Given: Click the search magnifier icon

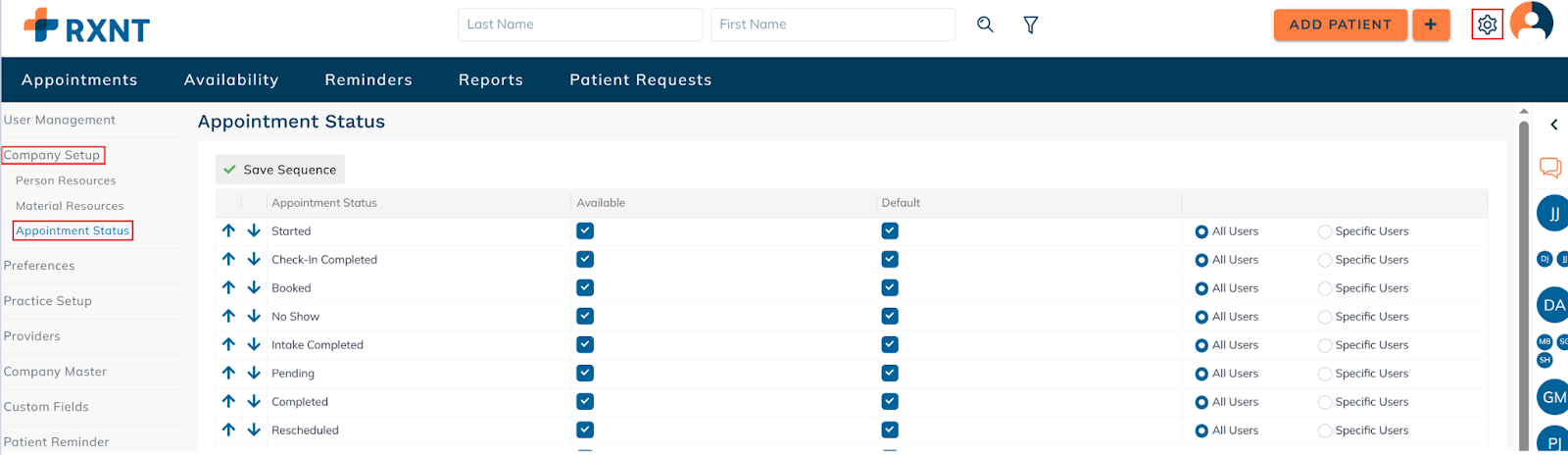Looking at the screenshot, I should [x=985, y=25].
